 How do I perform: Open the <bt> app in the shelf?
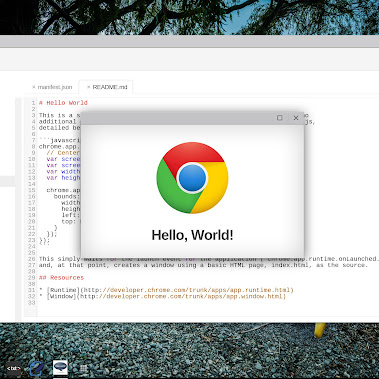click(x=14, y=368)
